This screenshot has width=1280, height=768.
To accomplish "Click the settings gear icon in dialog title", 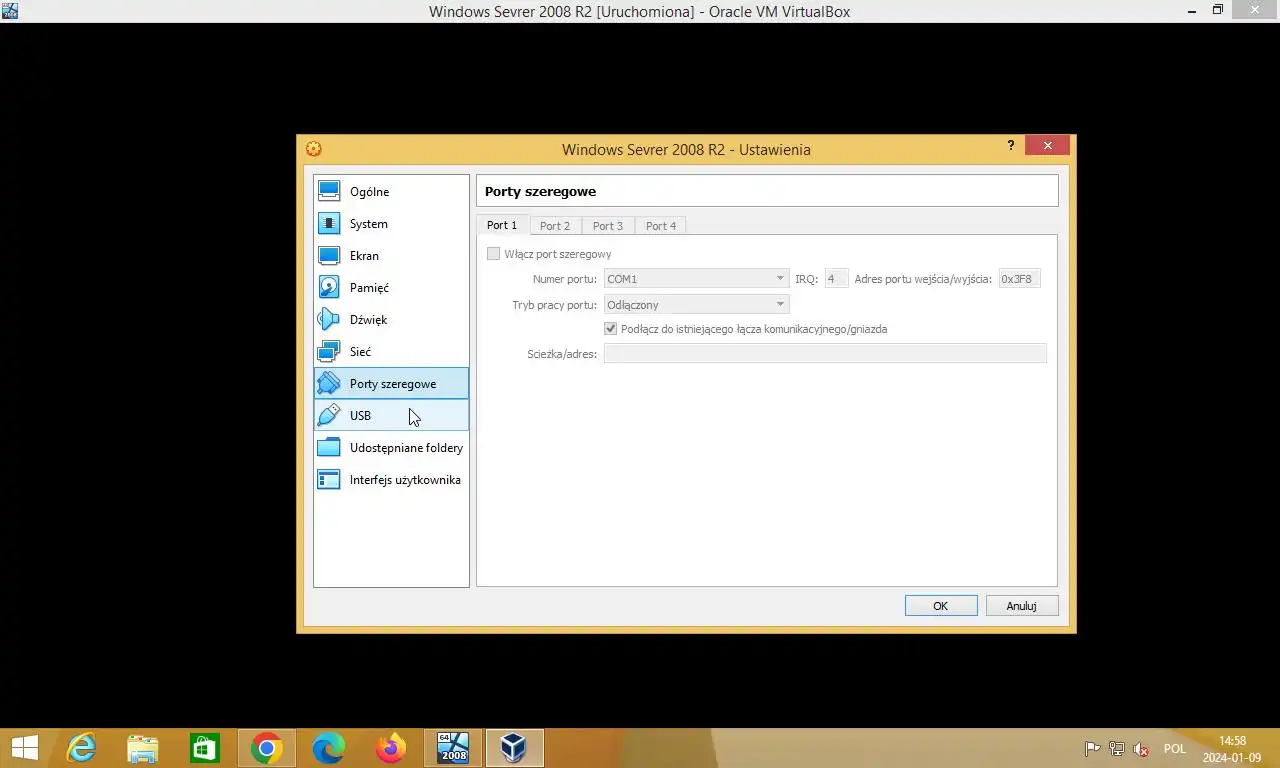I will (314, 149).
